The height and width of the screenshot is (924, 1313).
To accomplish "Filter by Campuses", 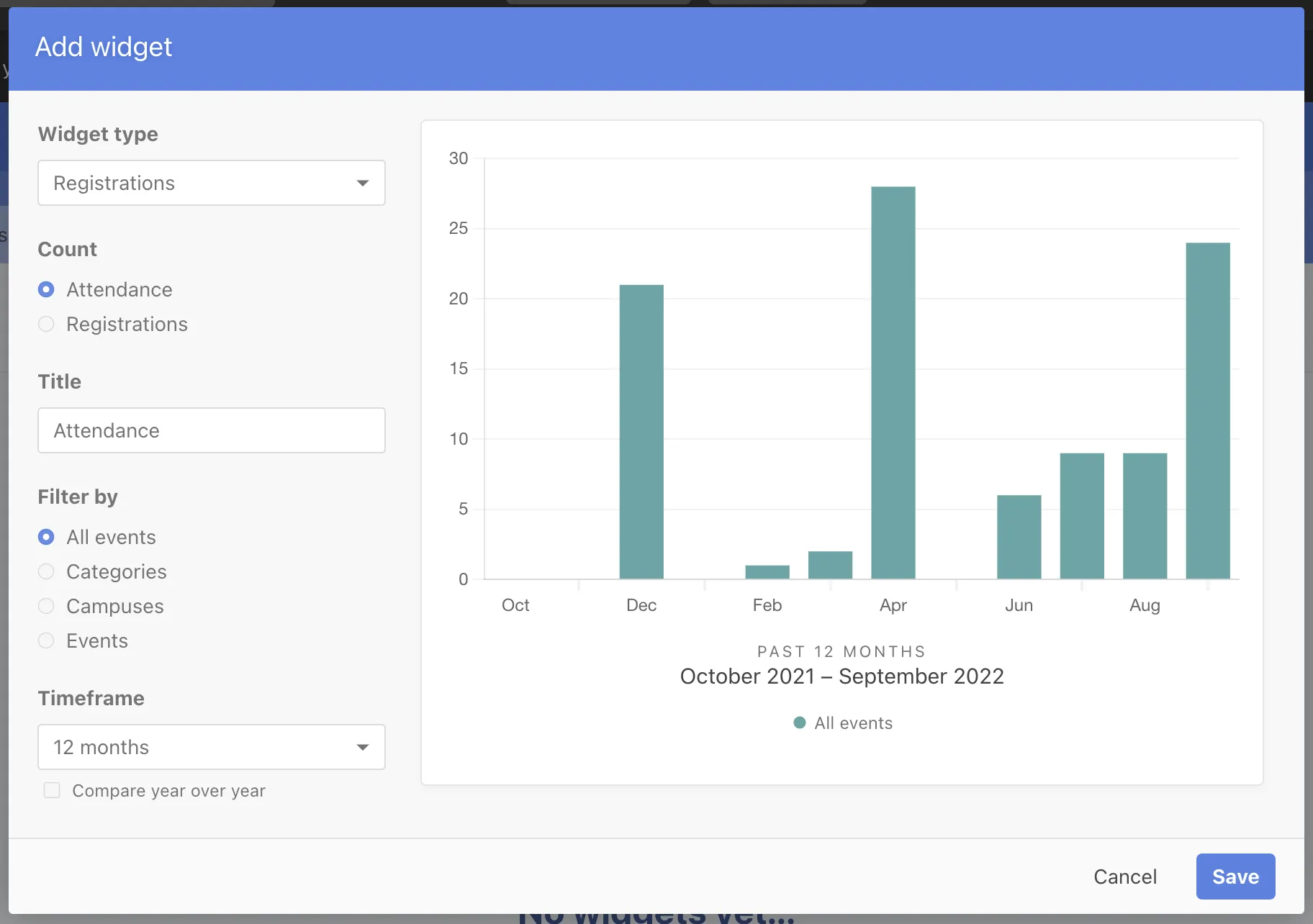I will [46, 606].
